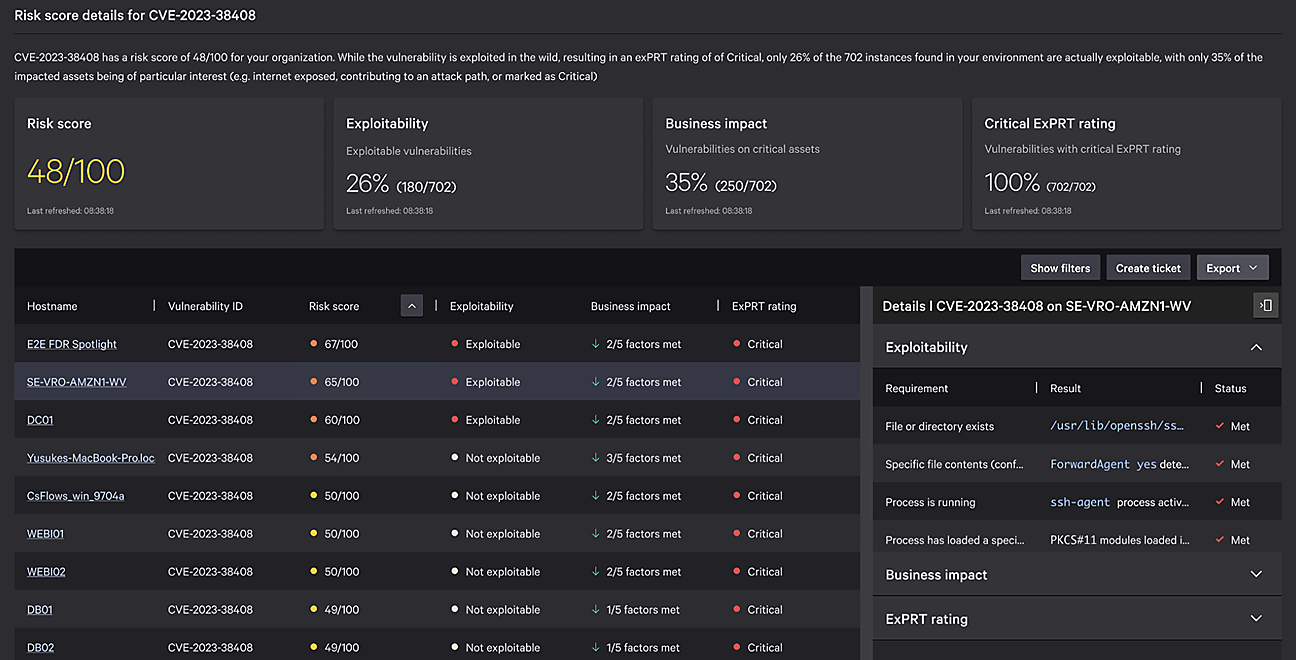This screenshot has height=660, width=1296.
Task: Click the orange risk dot beside 54/100
Action: coord(314,458)
